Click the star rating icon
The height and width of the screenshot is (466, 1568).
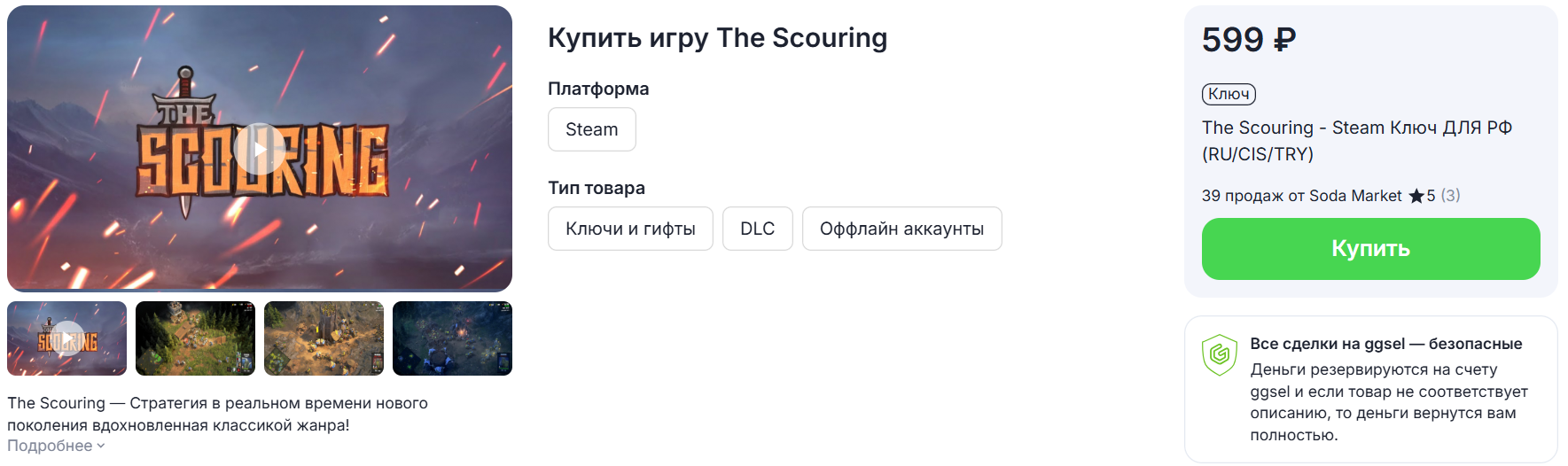(1416, 196)
